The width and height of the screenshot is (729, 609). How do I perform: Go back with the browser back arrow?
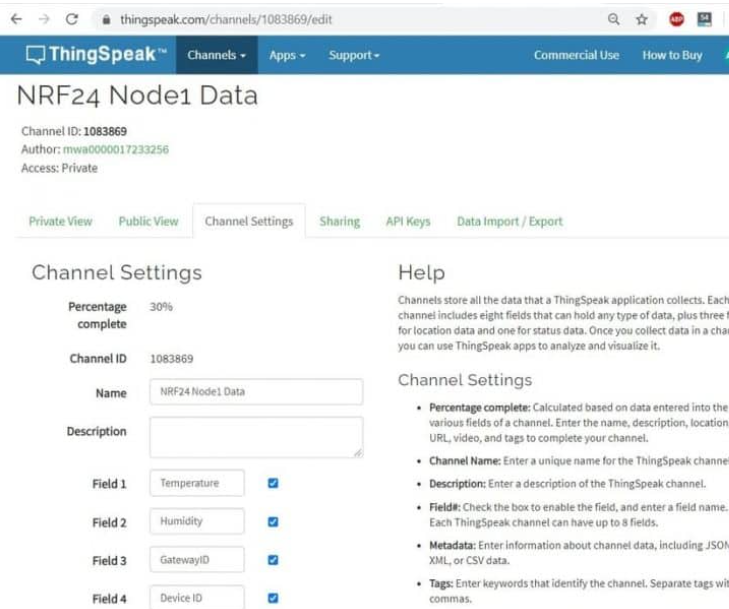[x=16, y=19]
